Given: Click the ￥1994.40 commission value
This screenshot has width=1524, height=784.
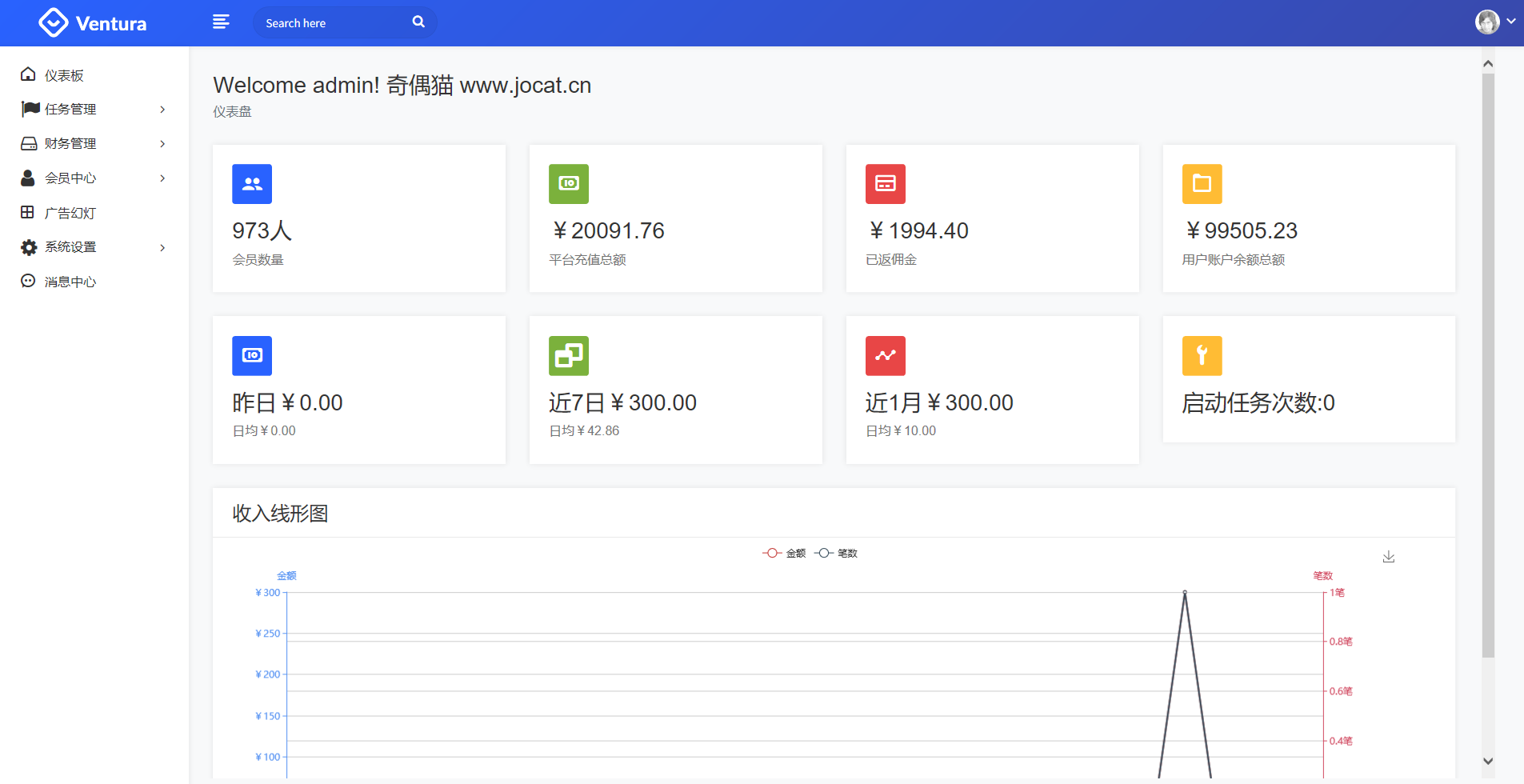Looking at the screenshot, I should (x=918, y=230).
